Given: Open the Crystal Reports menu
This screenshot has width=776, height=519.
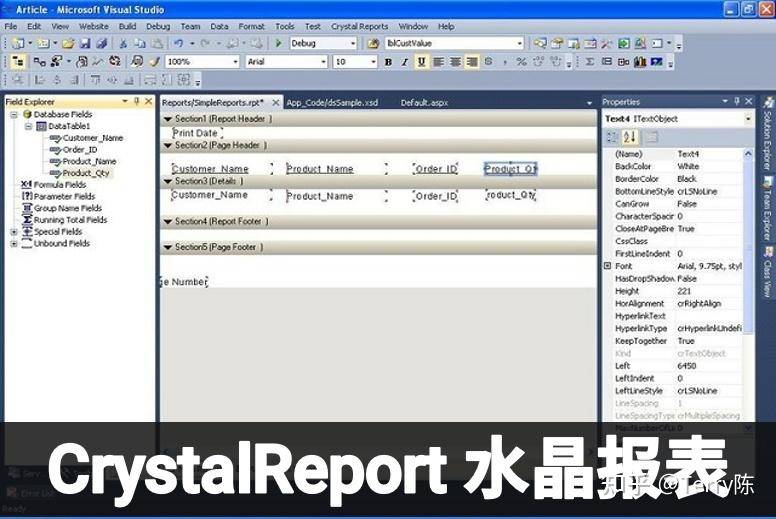Looking at the screenshot, I should 359,26.
